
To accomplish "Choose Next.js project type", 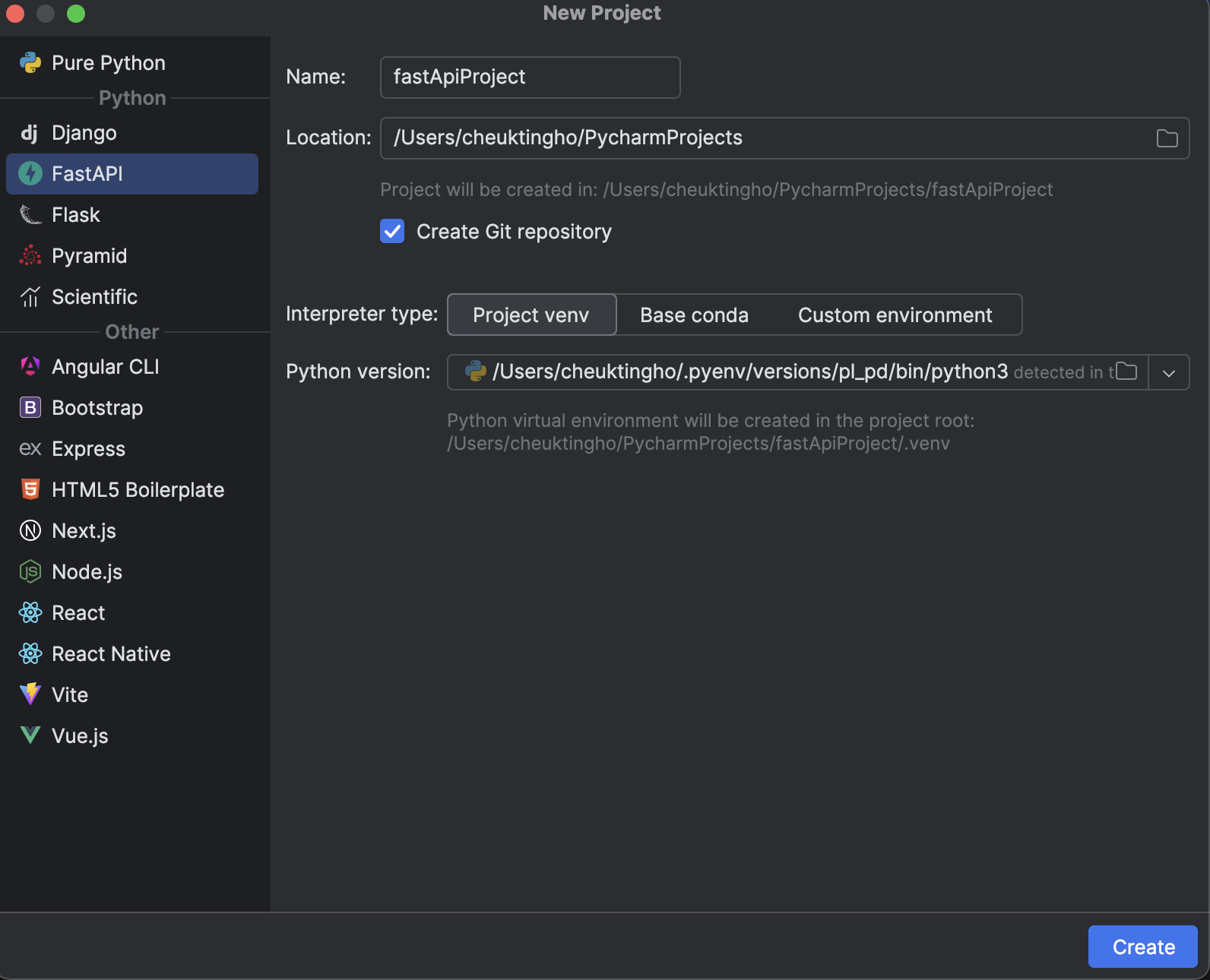I will (132, 531).
